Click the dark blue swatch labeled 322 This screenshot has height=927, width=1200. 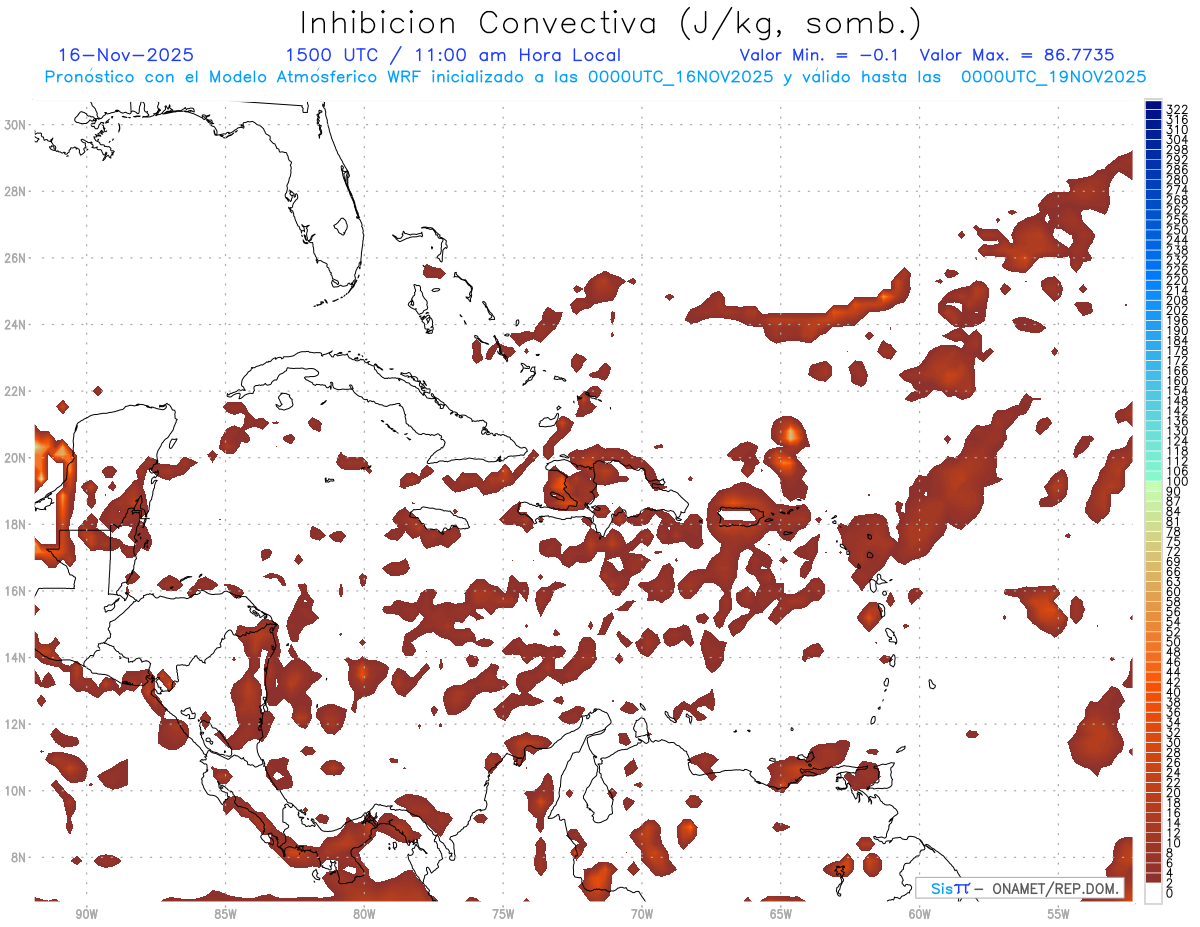pyautogui.click(x=1153, y=107)
